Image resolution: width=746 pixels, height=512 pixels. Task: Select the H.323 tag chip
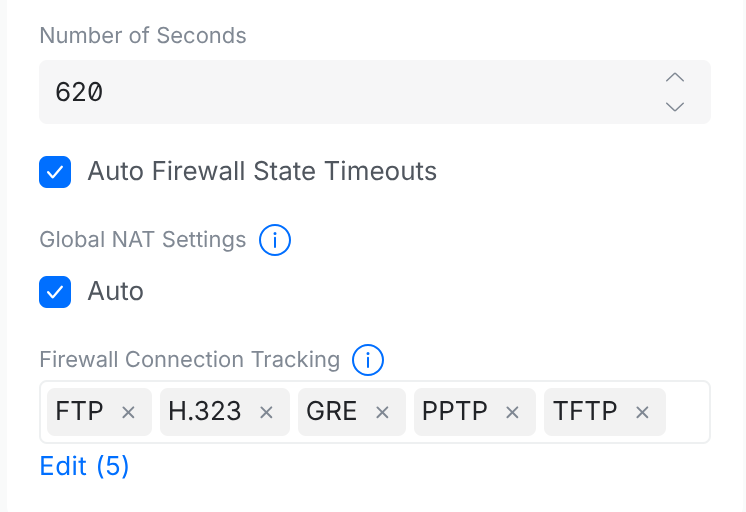[x=205, y=412]
